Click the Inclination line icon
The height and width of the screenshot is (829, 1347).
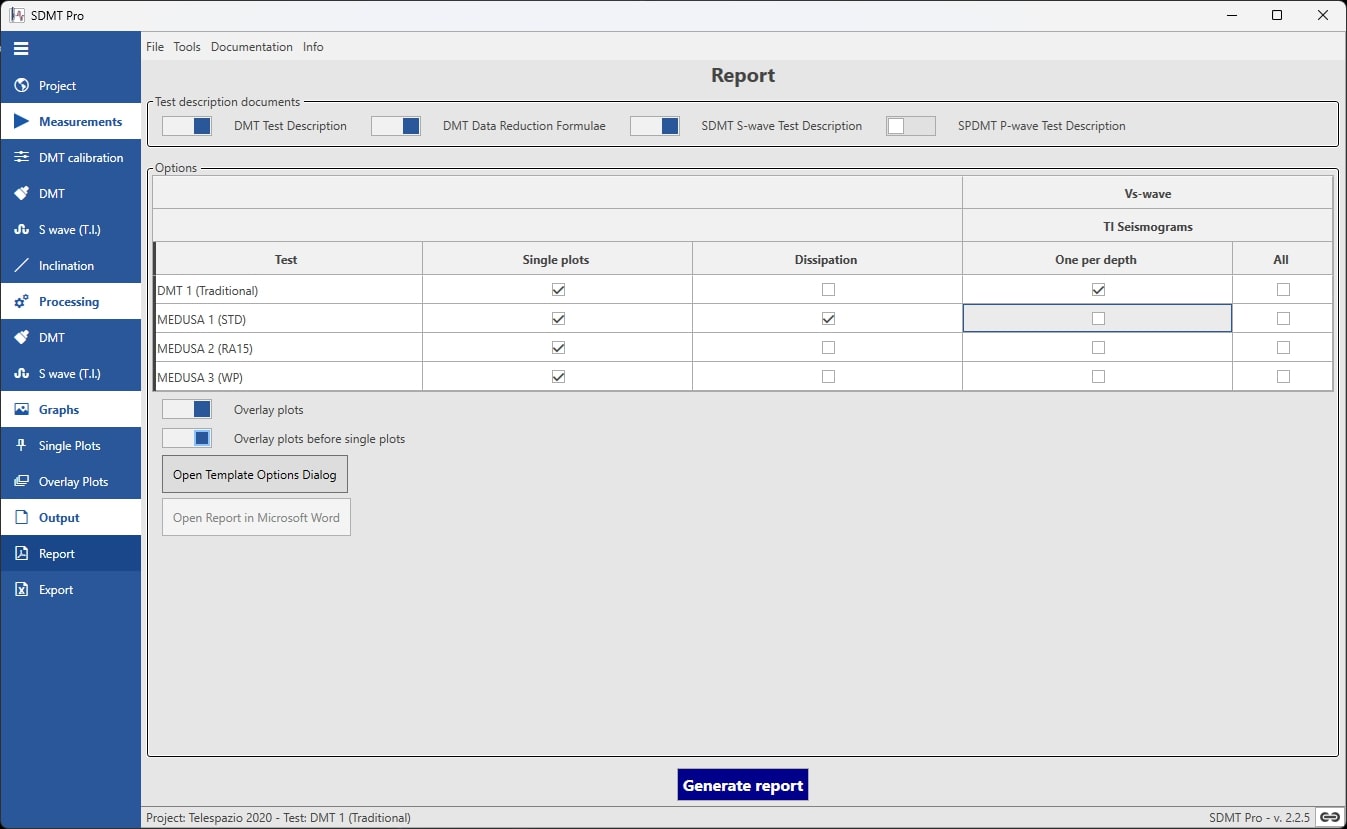click(x=21, y=266)
